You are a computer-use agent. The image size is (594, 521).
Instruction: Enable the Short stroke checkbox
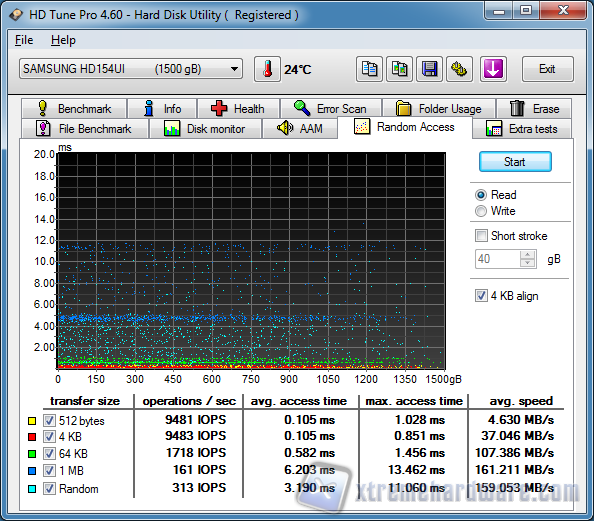[x=481, y=236]
